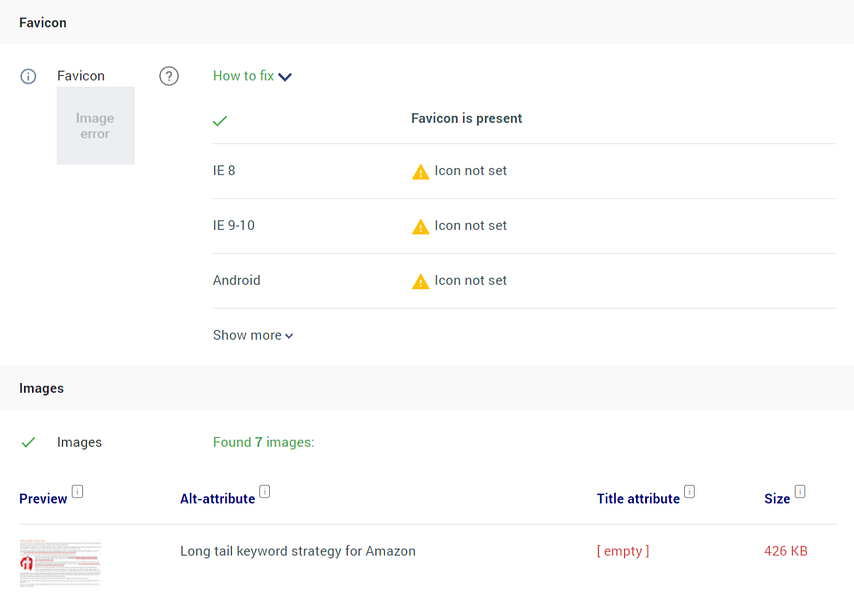Open the info icon beside Preview column

(79, 490)
